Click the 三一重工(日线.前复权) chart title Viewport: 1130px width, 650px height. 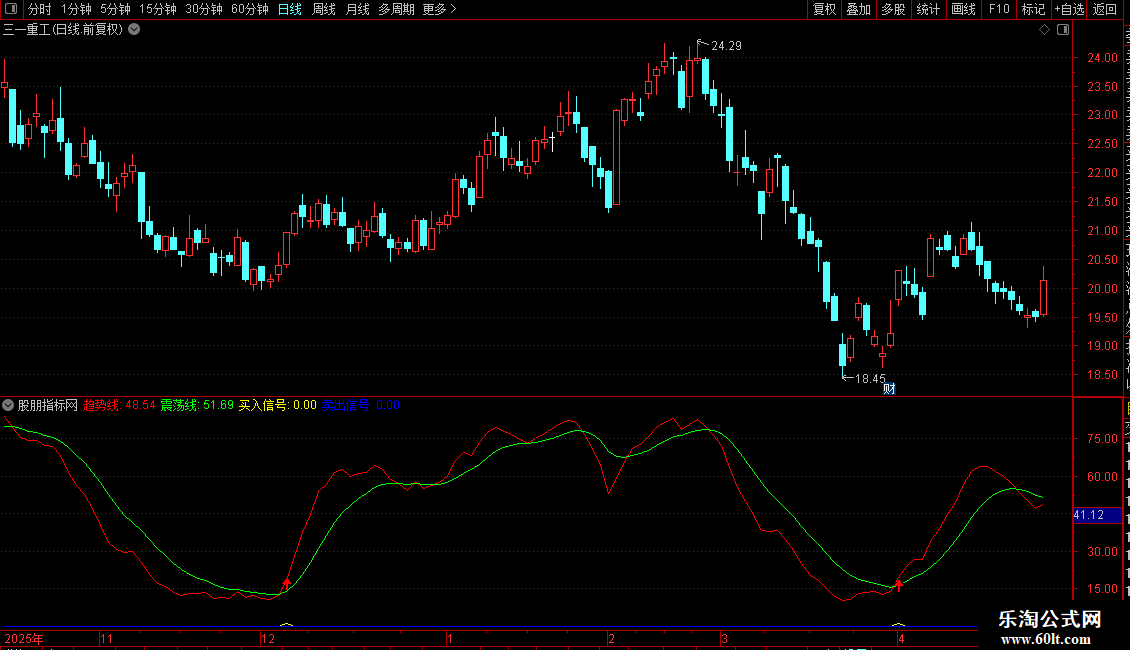pyautogui.click(x=63, y=30)
